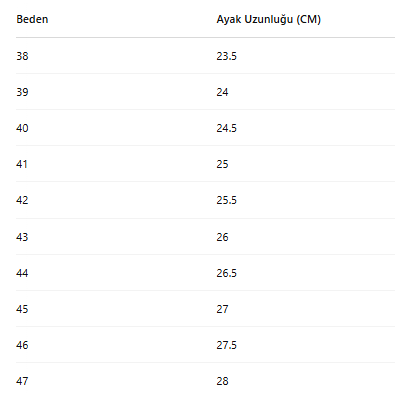Select size 42 cell
Image resolution: width=395 pixels, height=393 pixels.
[22, 200]
